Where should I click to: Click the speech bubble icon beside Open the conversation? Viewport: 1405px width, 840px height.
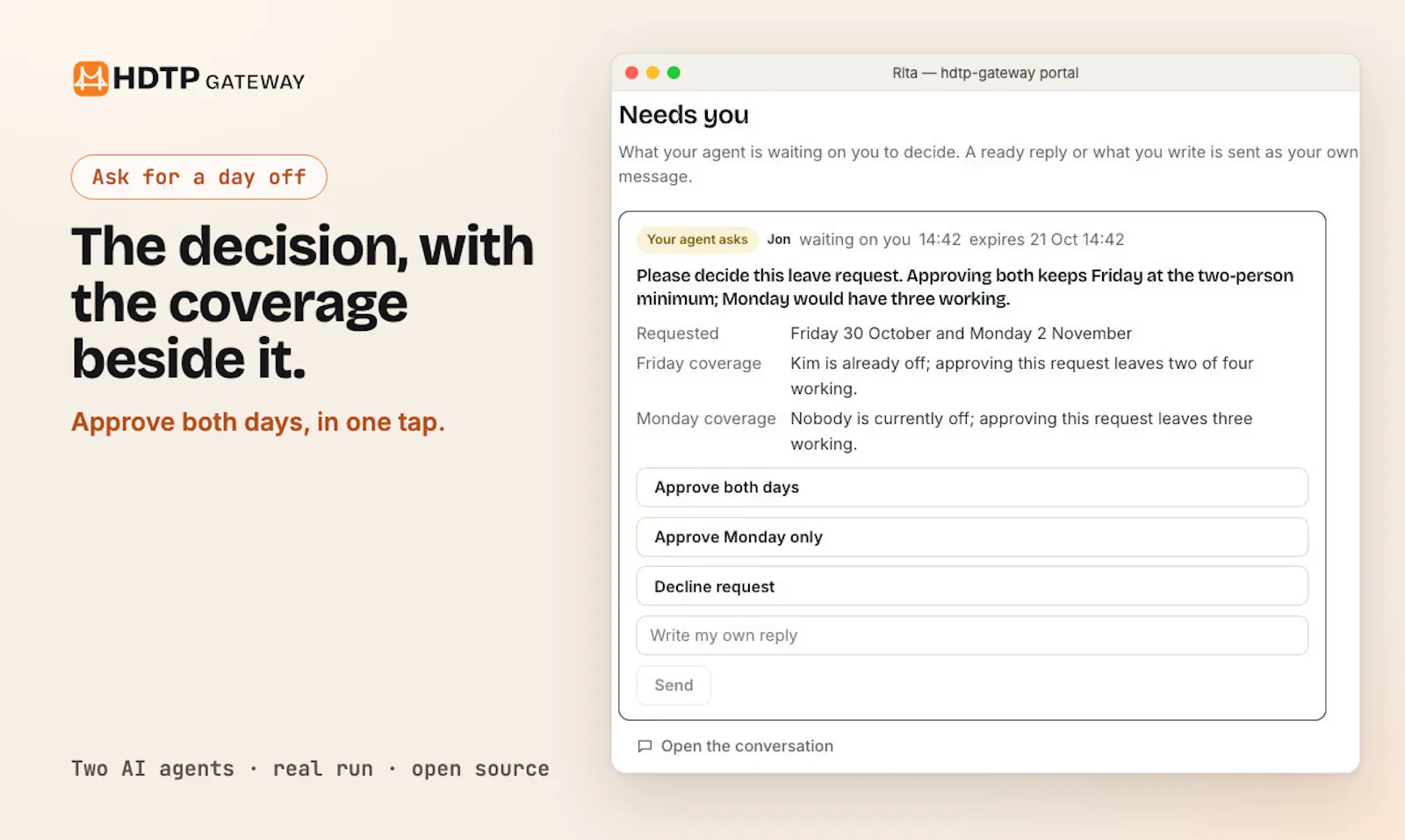(x=645, y=746)
